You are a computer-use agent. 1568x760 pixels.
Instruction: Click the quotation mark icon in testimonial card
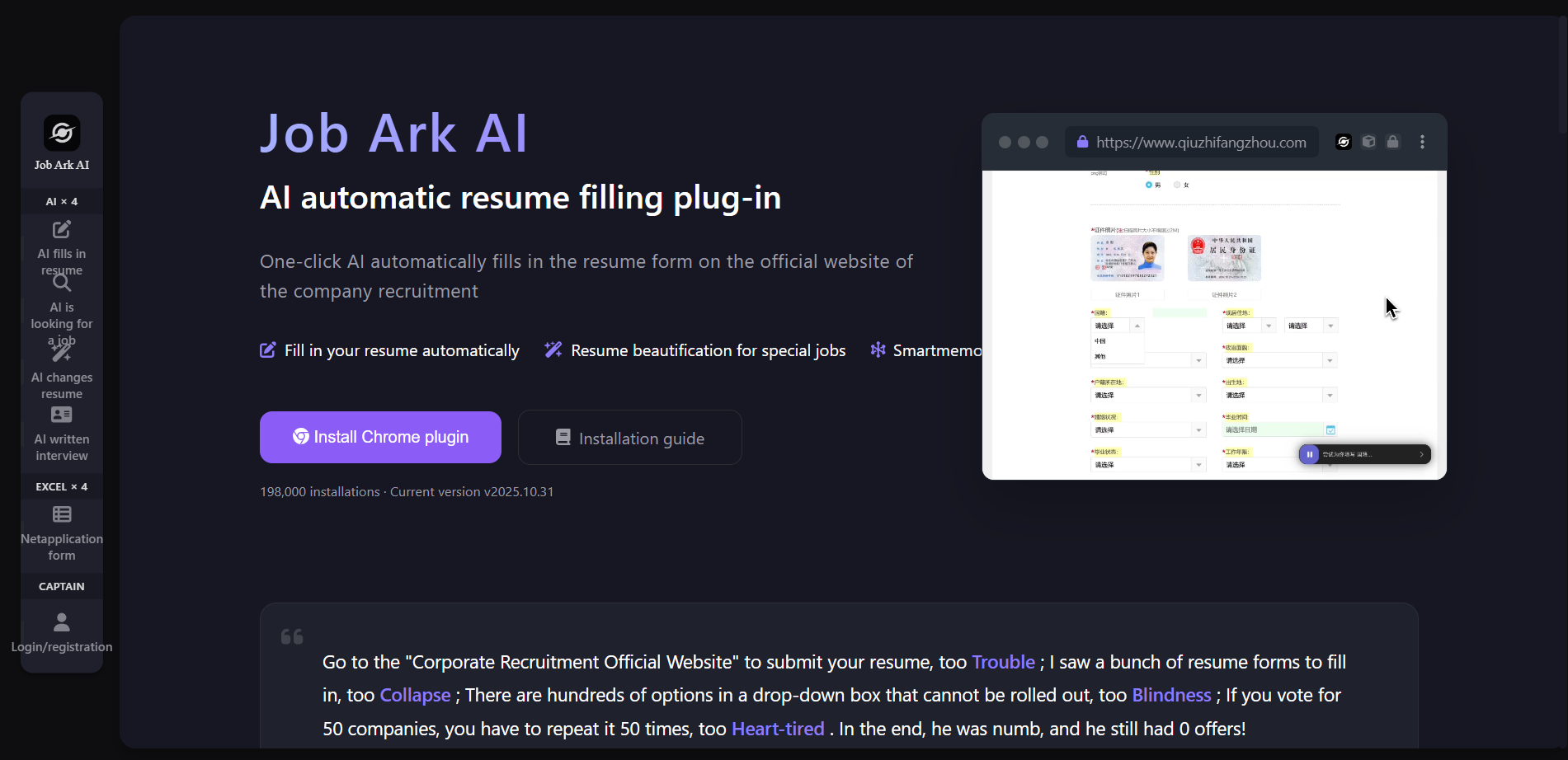(292, 636)
